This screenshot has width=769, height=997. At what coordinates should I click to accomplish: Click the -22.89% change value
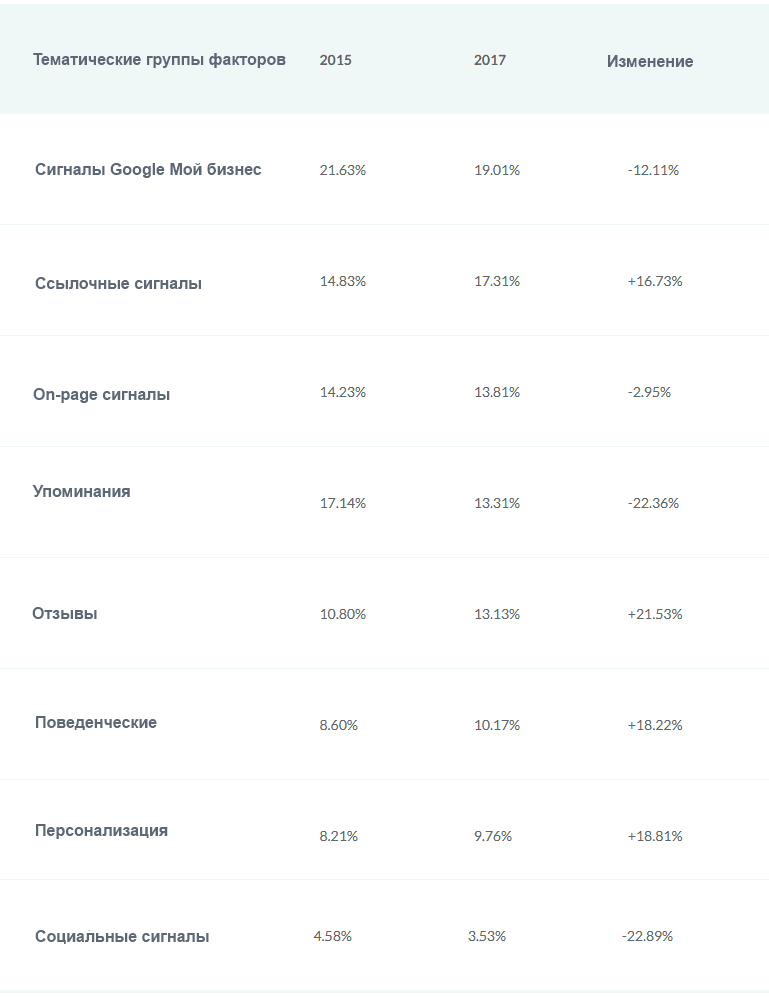648,937
